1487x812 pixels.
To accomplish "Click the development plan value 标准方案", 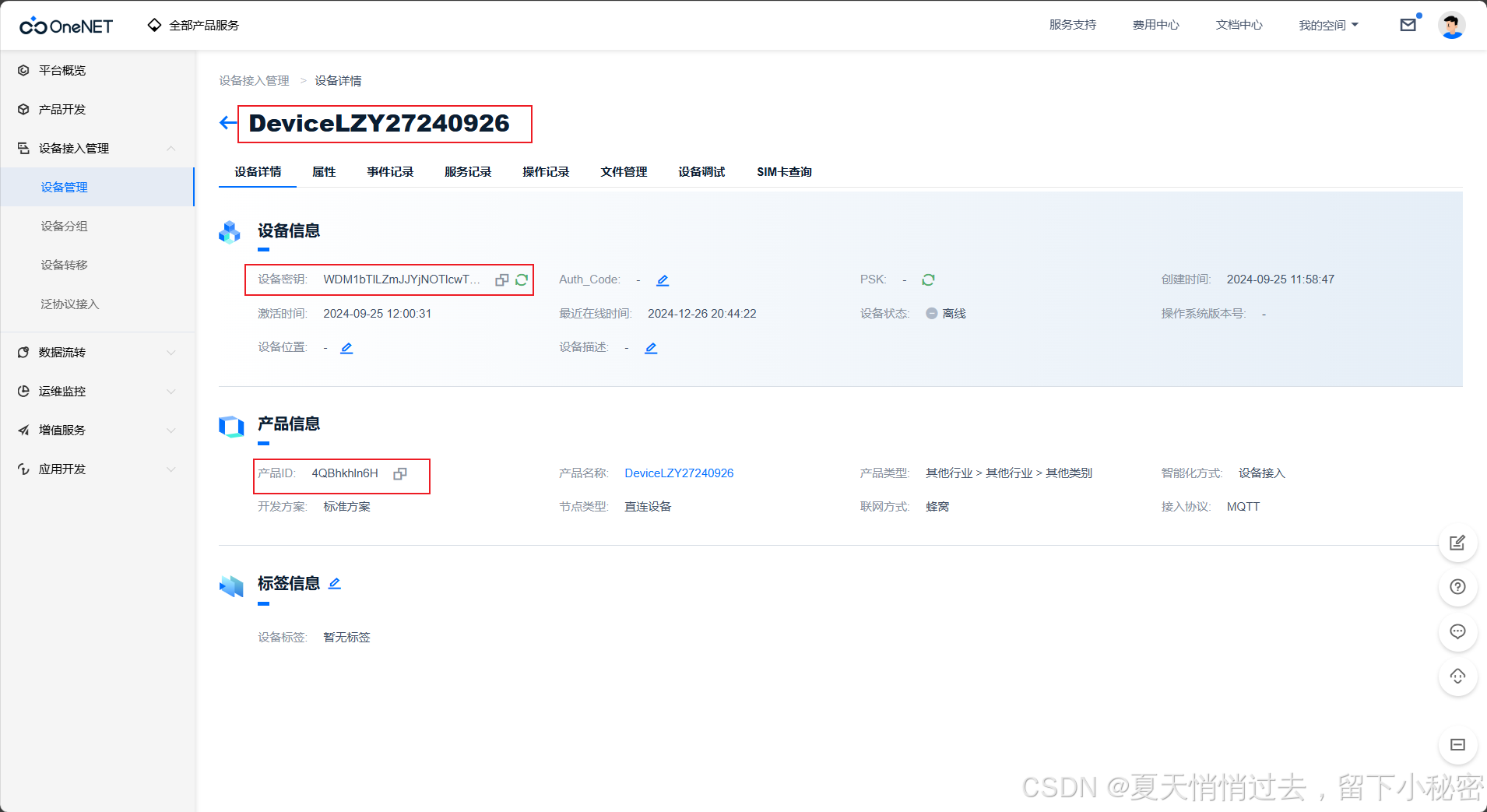I will [347, 507].
